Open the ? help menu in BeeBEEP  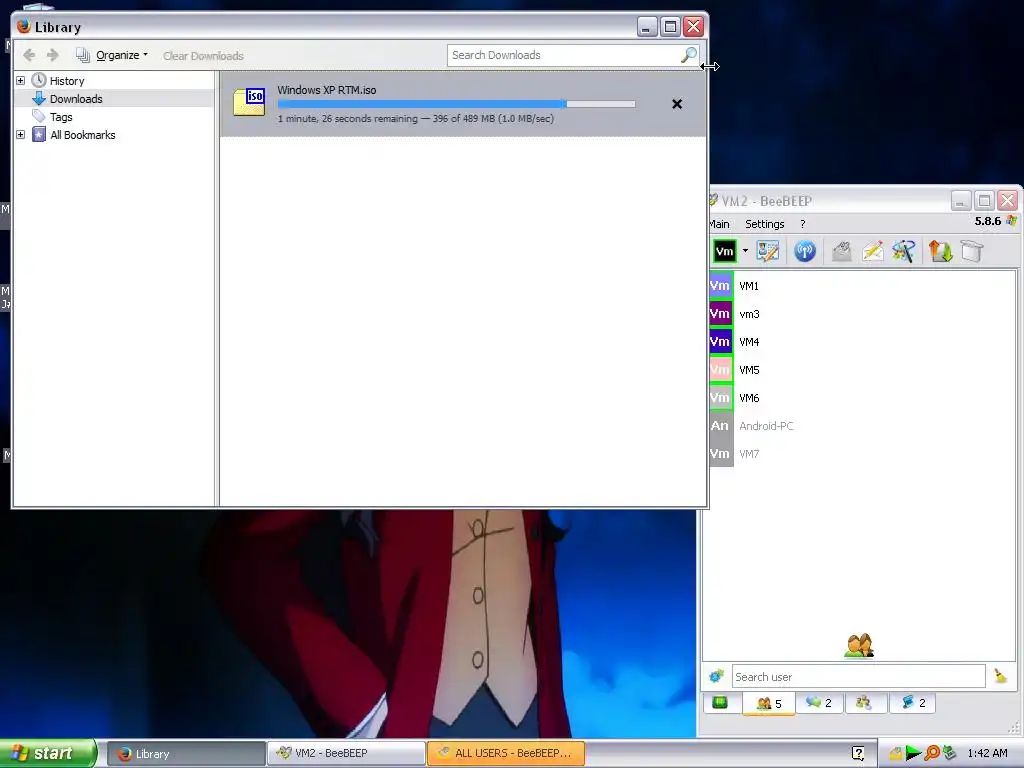coord(803,224)
